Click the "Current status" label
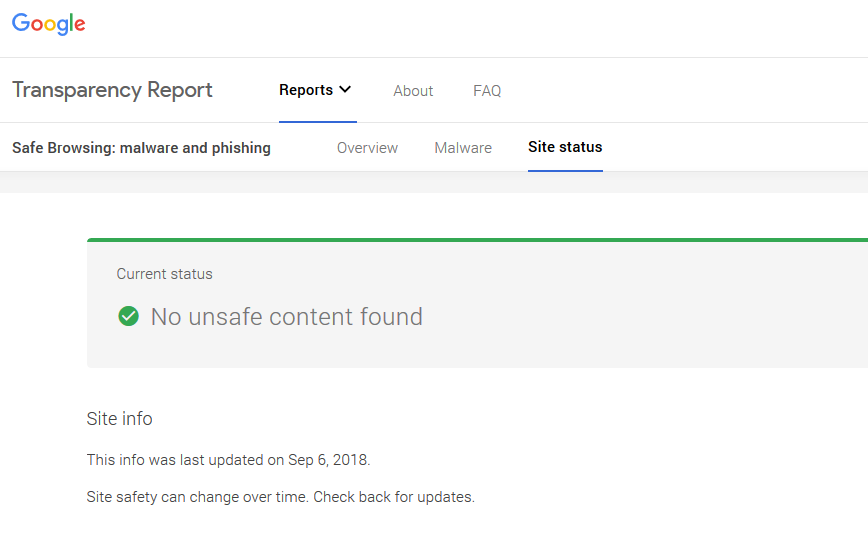The height and width of the screenshot is (542, 868). [164, 274]
